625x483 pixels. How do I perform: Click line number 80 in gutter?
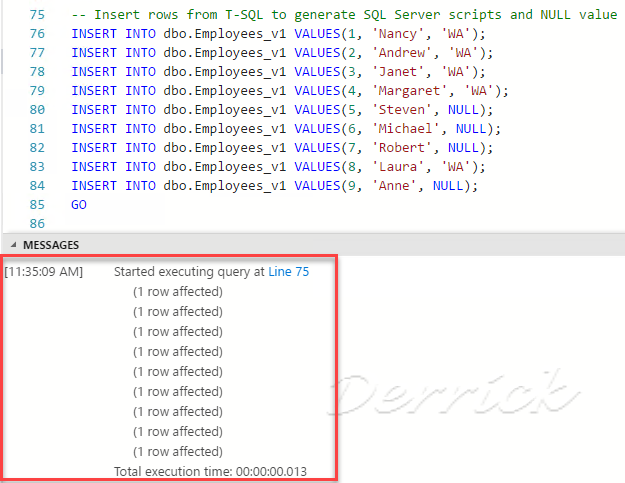(x=37, y=110)
